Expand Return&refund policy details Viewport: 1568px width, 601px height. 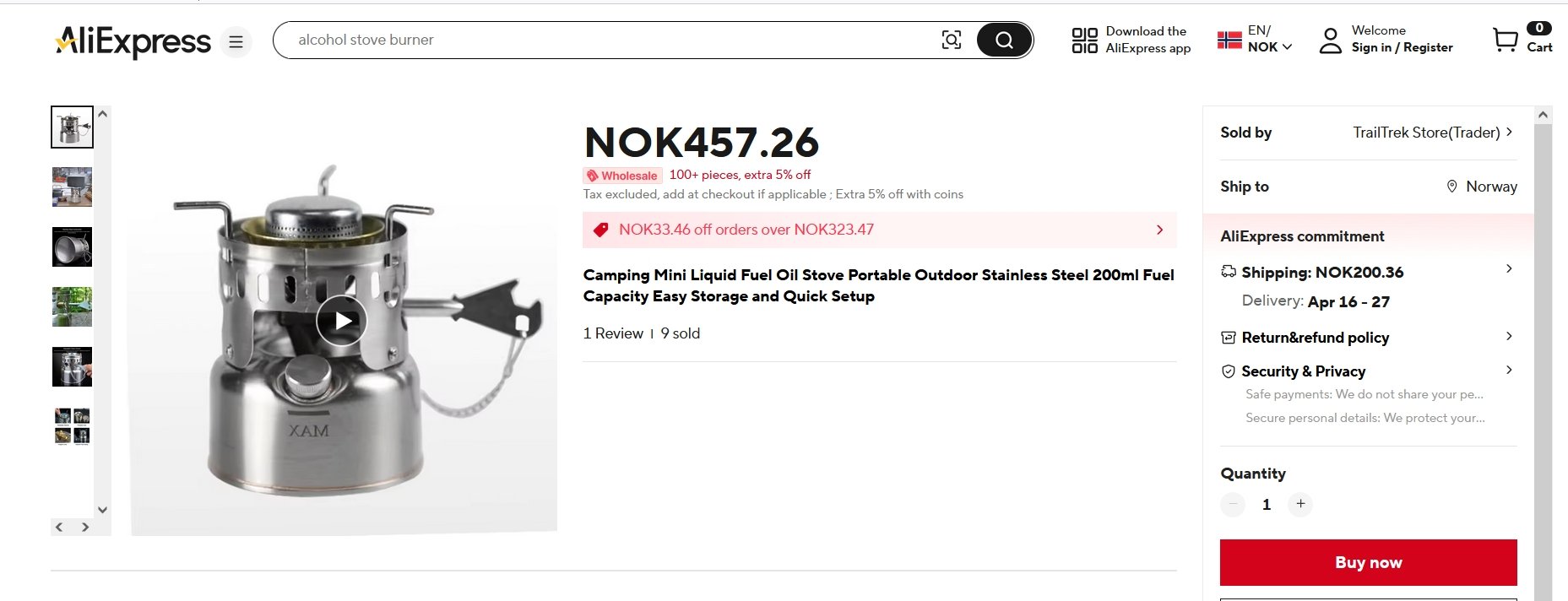tap(1509, 337)
